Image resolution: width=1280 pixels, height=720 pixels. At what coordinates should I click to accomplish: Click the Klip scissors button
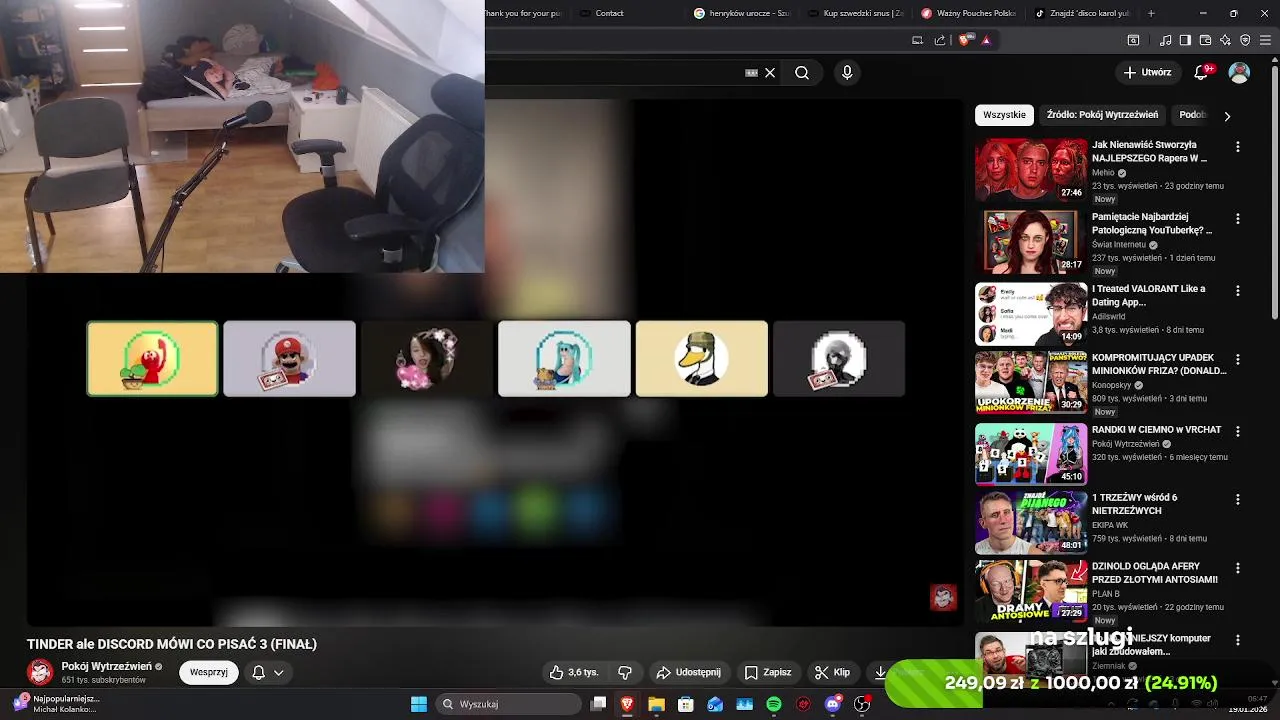coord(832,672)
